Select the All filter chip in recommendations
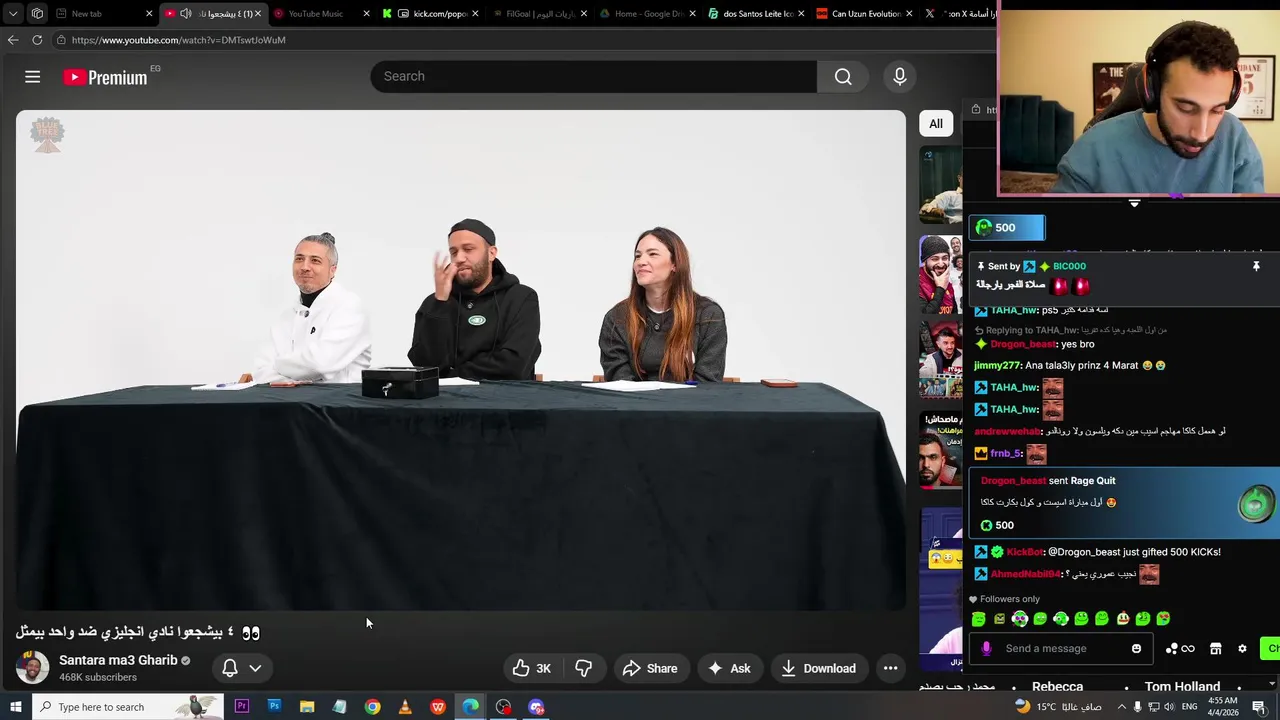The image size is (1280, 720). pyautogui.click(x=936, y=124)
